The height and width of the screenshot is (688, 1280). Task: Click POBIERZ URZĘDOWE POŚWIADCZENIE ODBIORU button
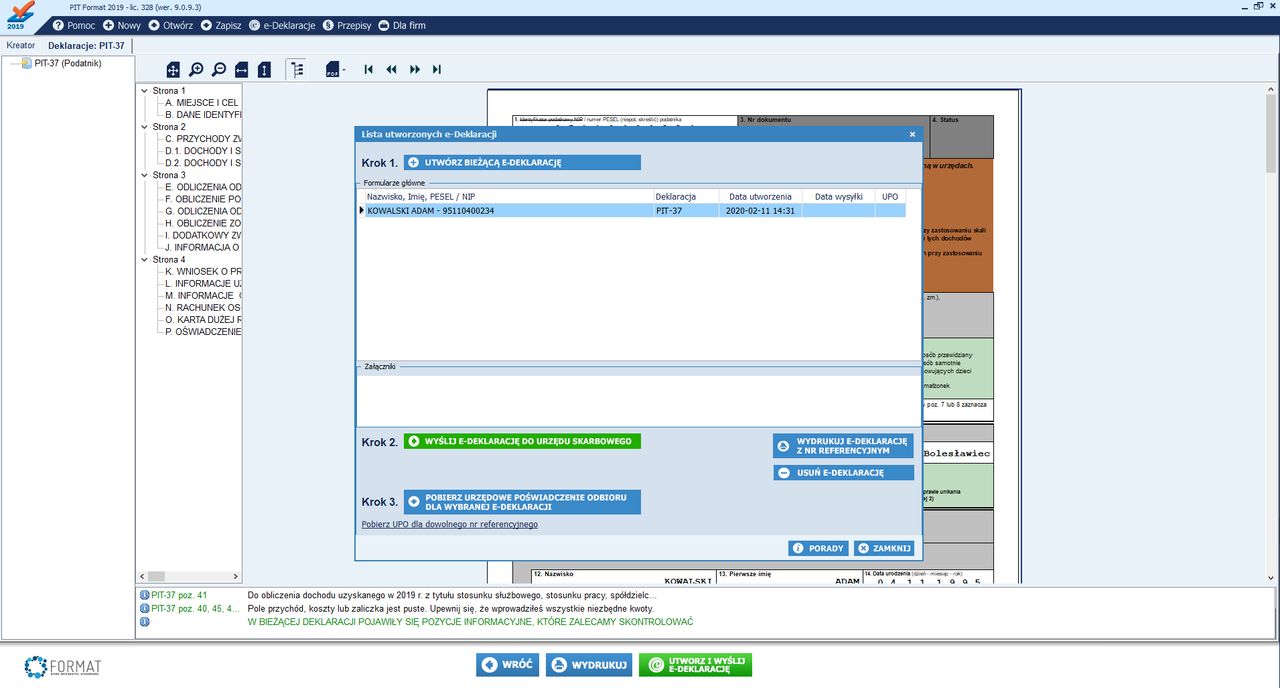(522, 502)
